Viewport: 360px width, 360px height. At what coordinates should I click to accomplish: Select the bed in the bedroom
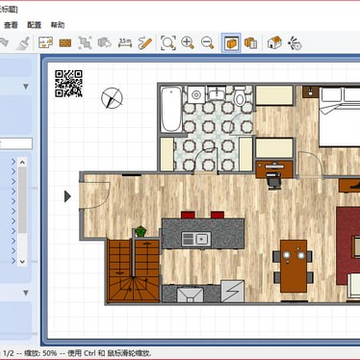(339, 116)
